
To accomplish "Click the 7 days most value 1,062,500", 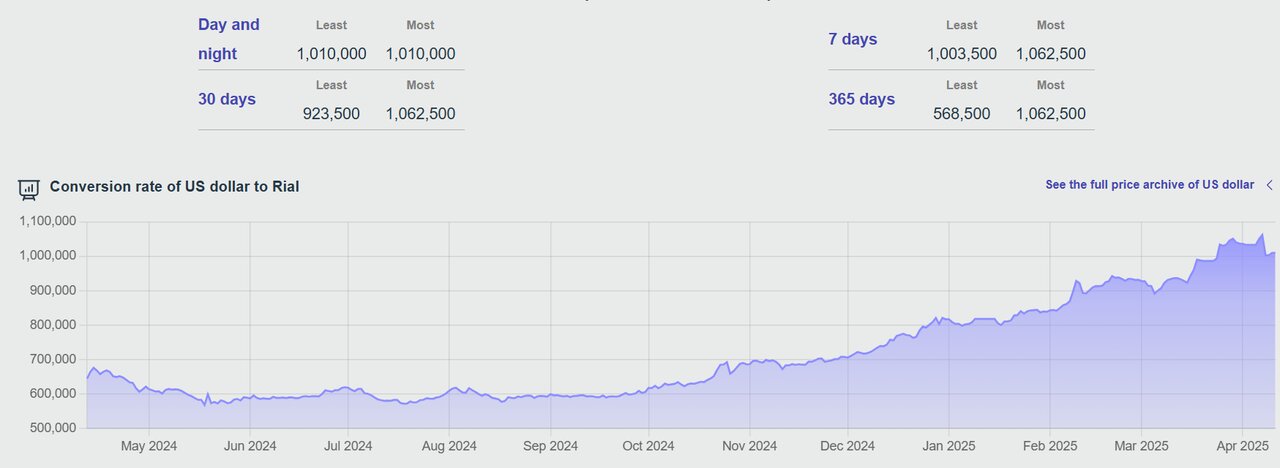I will 1050,54.
